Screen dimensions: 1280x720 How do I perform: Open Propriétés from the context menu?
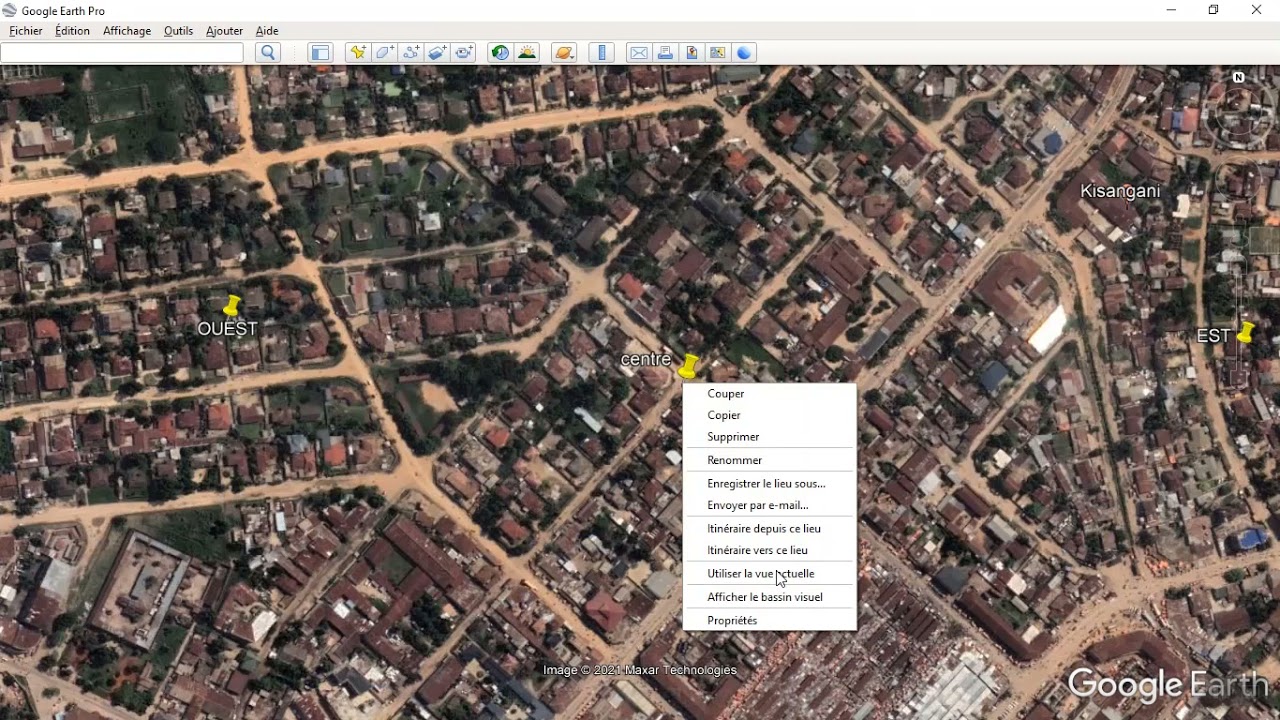(x=769, y=621)
